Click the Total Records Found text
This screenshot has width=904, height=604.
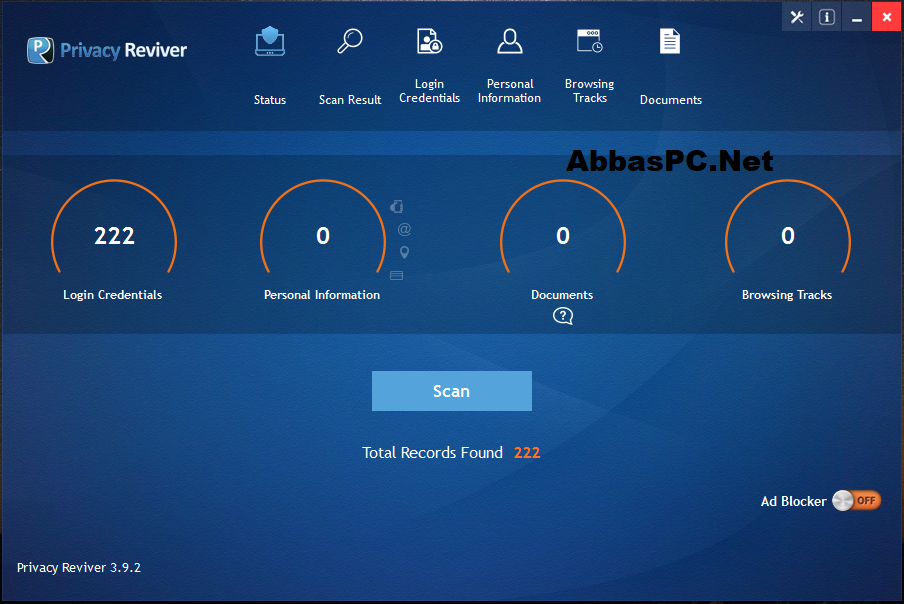tap(432, 452)
